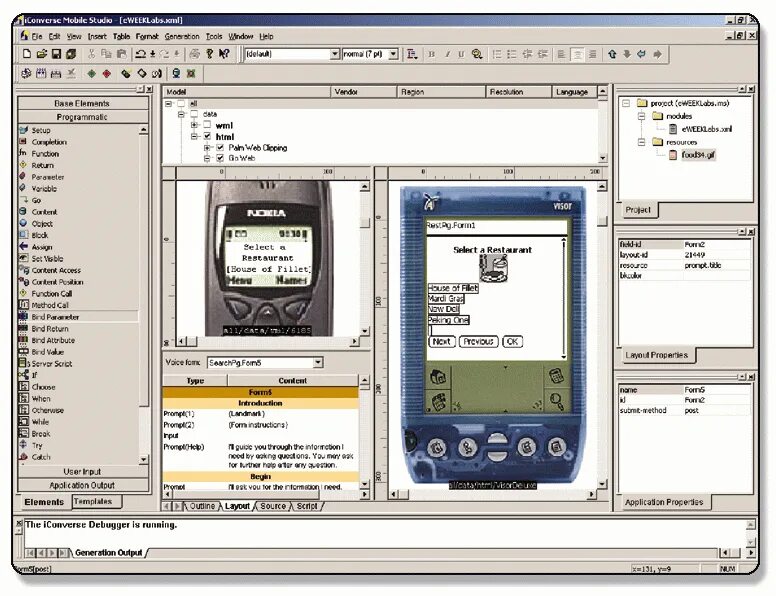Screen dimensions: 776x596
Task: Uncheck the html checkbox
Action: click(207, 136)
